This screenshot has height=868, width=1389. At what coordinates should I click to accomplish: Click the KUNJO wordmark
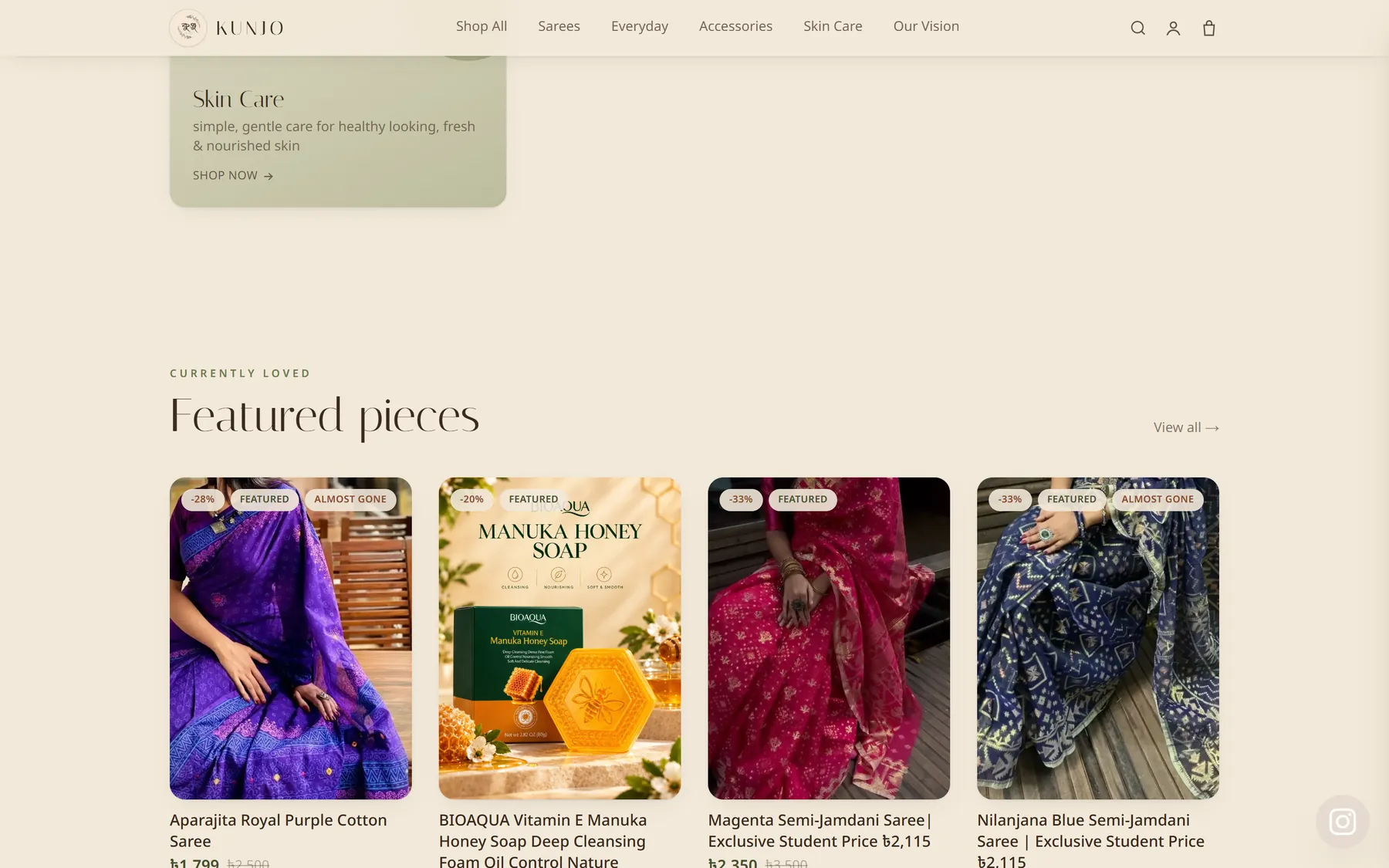point(249,29)
